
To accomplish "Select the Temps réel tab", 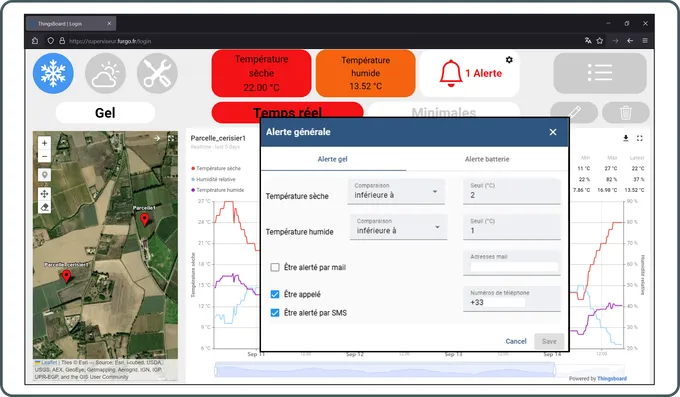I will coord(288,113).
